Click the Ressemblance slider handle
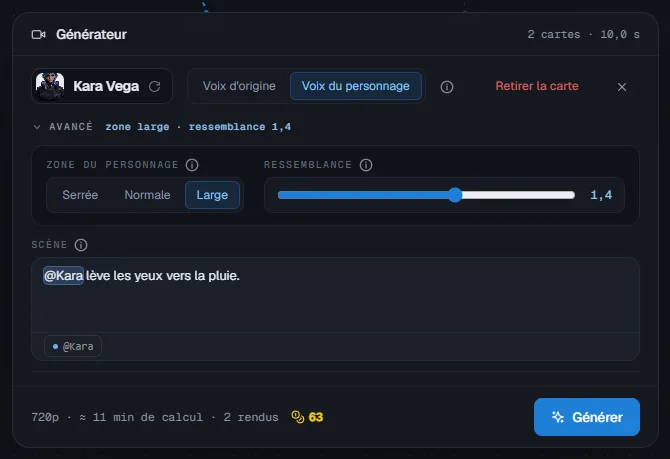 [x=455, y=195]
